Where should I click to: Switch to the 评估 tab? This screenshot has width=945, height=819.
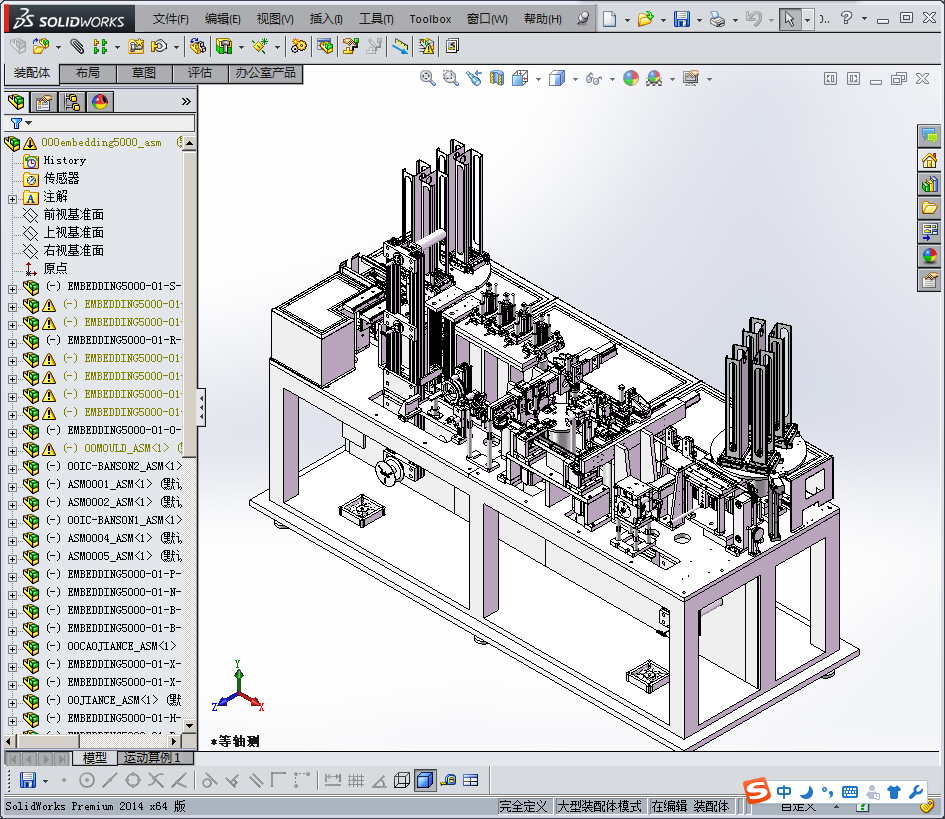pyautogui.click(x=200, y=73)
